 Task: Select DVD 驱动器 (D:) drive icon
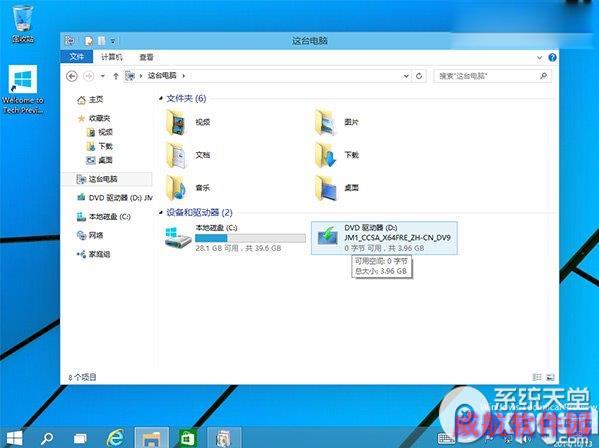328,236
